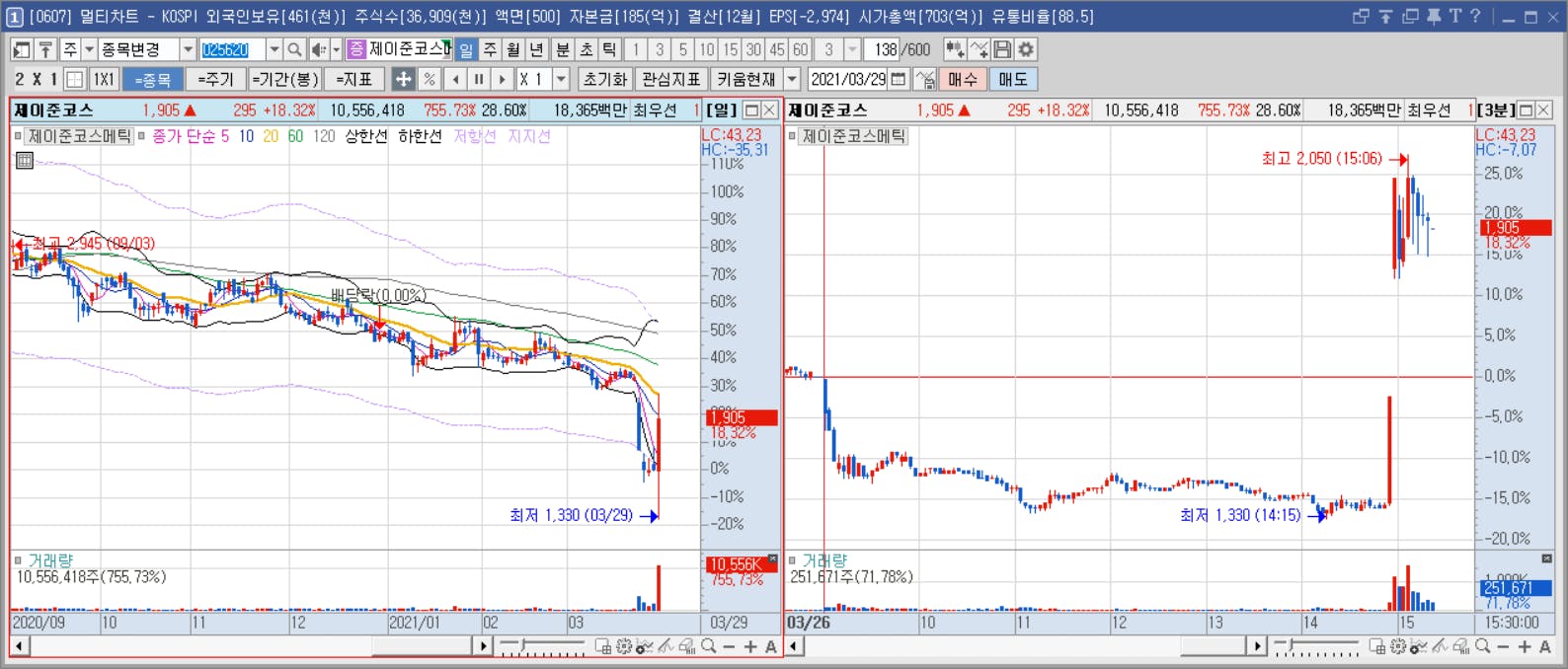Viewport: 1568px width, 669px height.
Task: Click the 초기화 reset button
Action: tap(605, 79)
